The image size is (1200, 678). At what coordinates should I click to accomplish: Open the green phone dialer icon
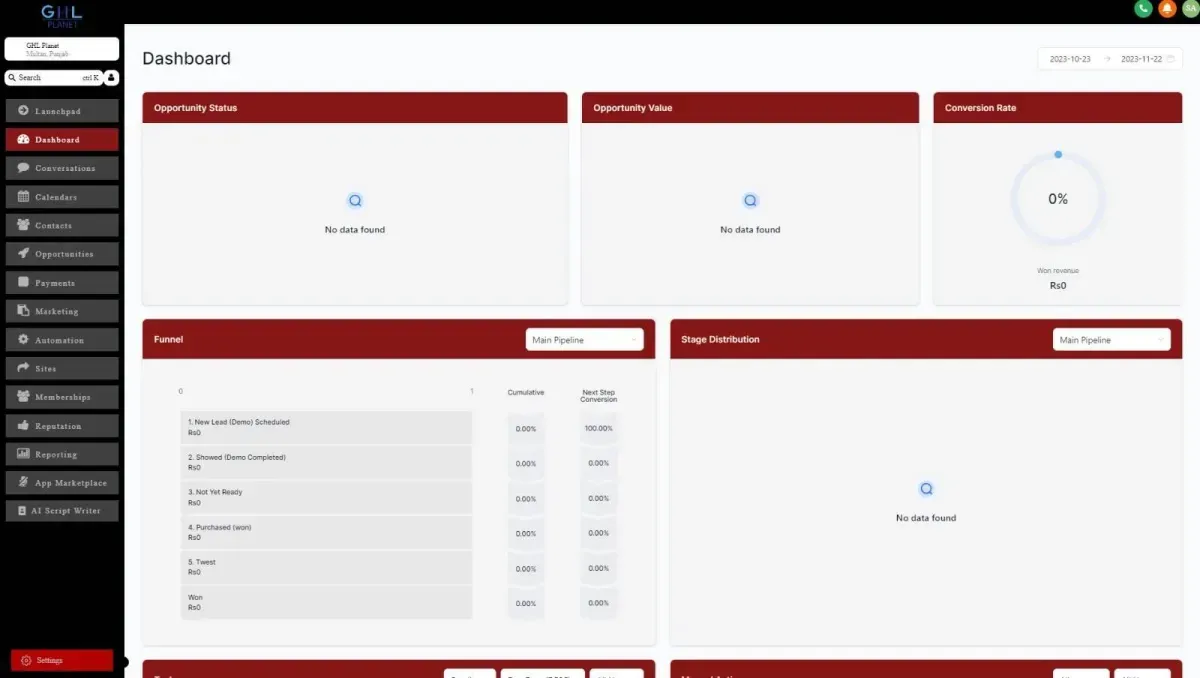1143,8
